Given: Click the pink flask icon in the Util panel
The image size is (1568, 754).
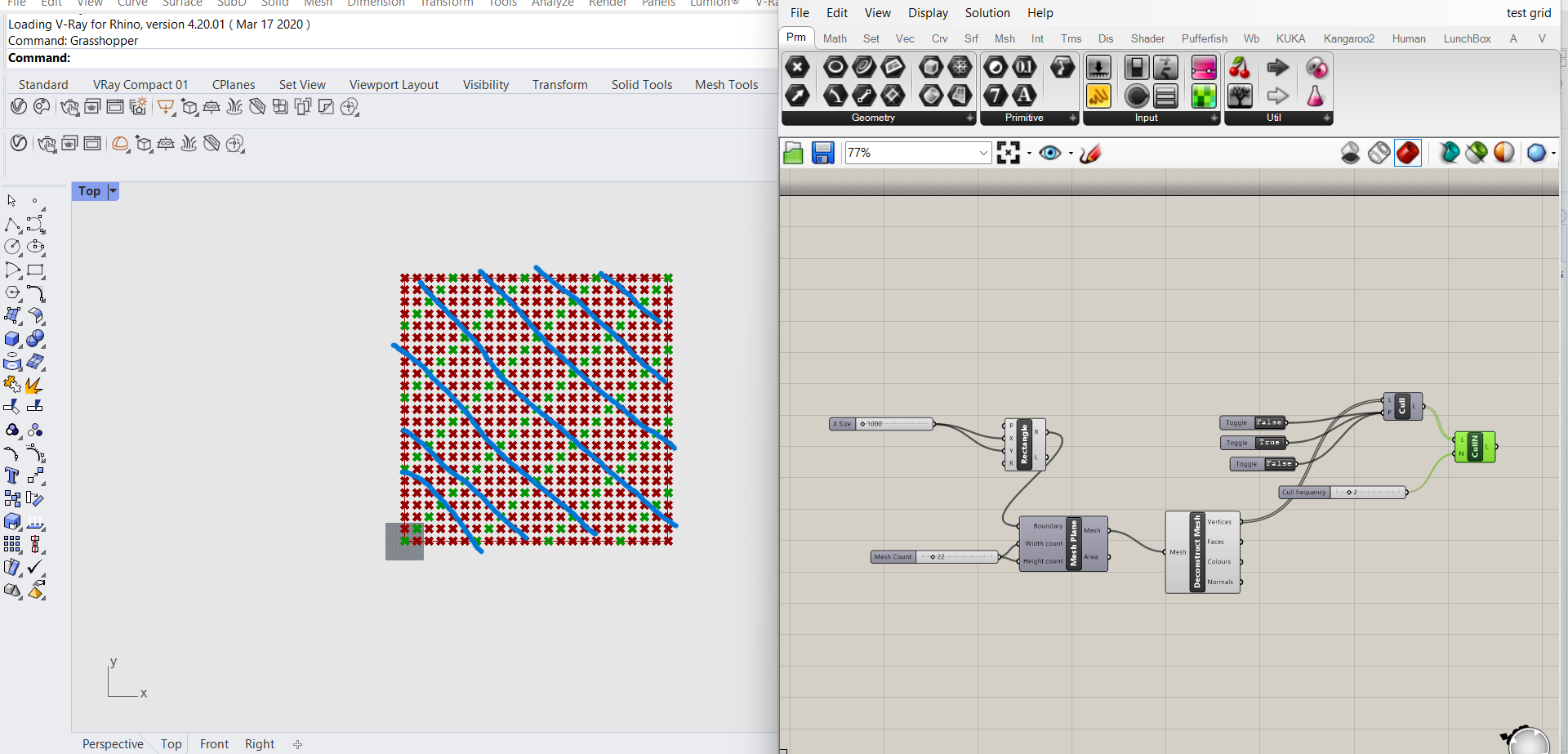Looking at the screenshot, I should [1316, 96].
